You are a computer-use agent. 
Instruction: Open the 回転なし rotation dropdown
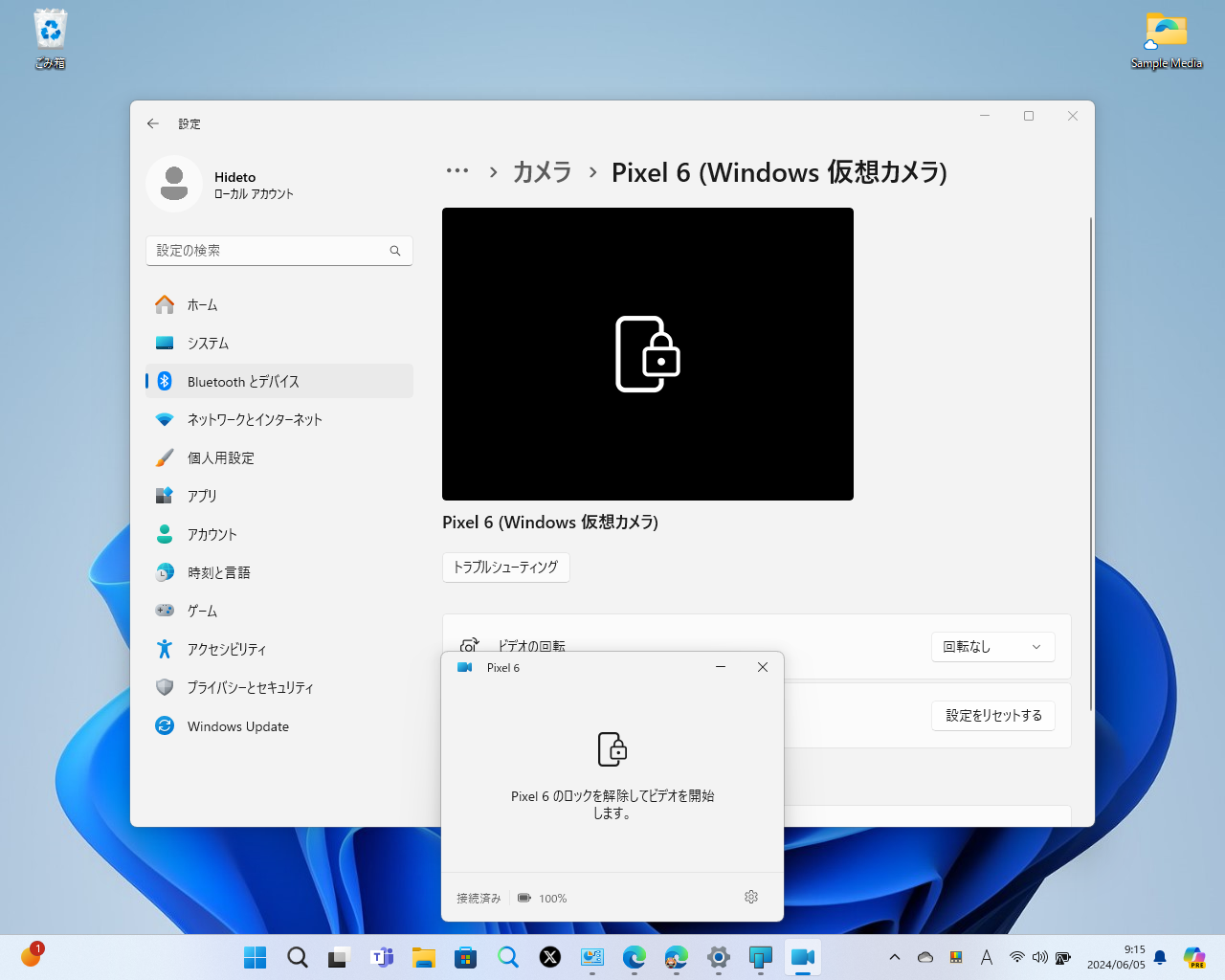992,647
